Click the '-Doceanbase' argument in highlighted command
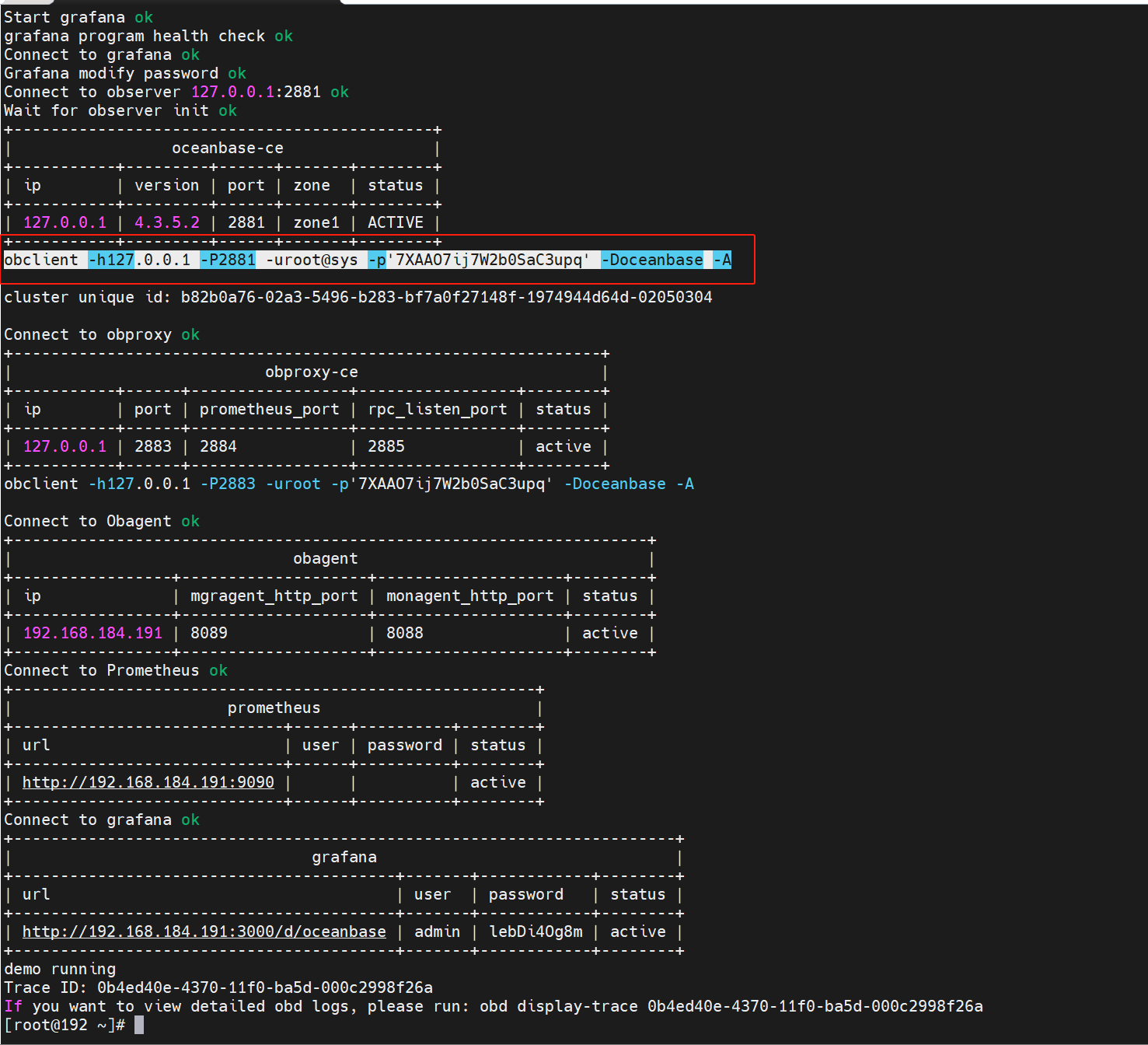 point(652,260)
